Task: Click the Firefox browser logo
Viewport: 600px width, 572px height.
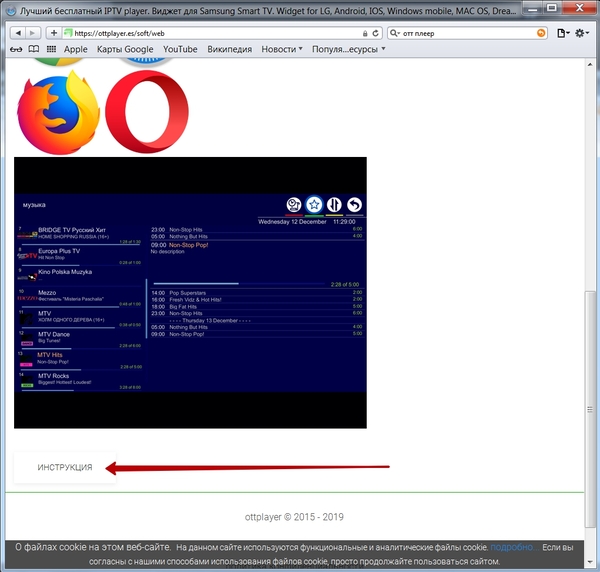Action: click(59, 112)
